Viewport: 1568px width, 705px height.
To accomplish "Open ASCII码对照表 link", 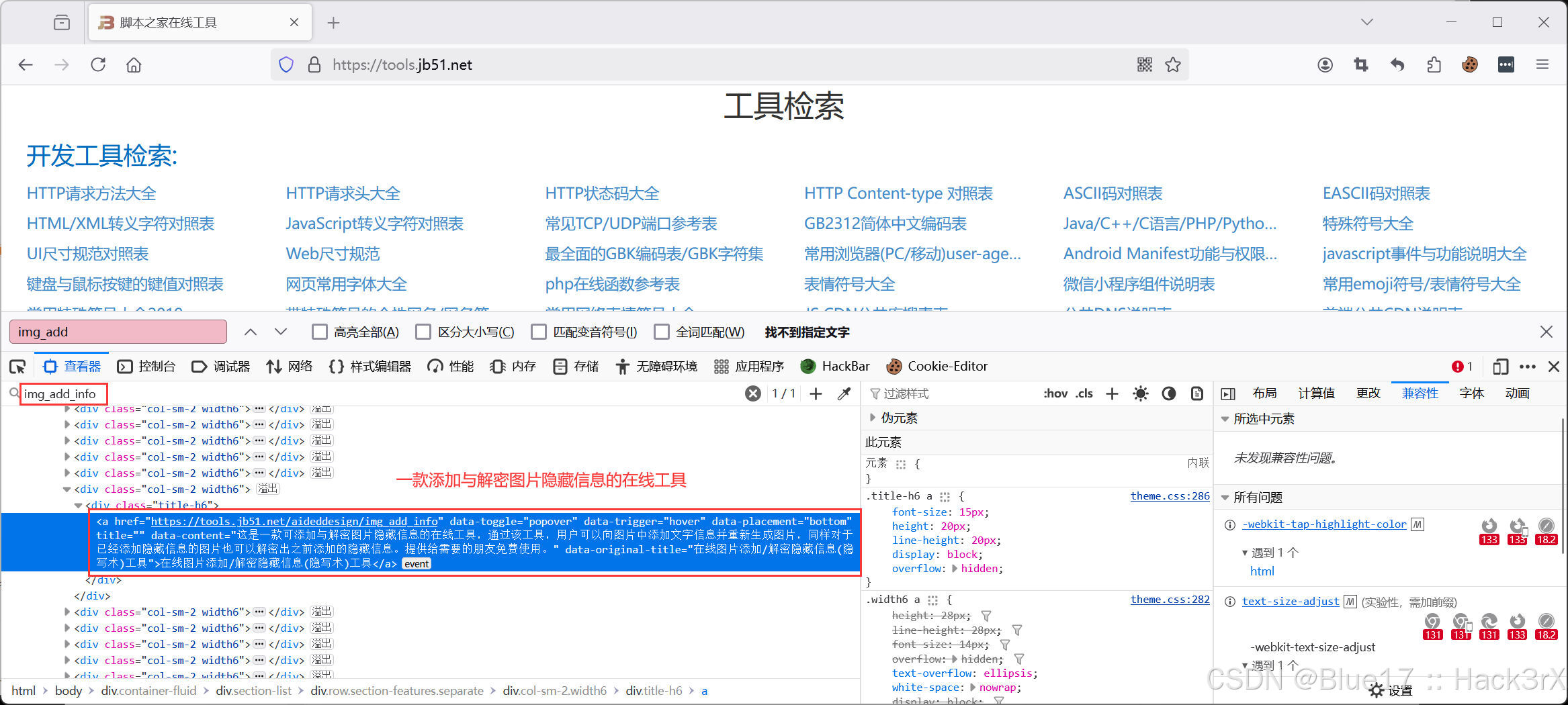I will click(x=1113, y=193).
